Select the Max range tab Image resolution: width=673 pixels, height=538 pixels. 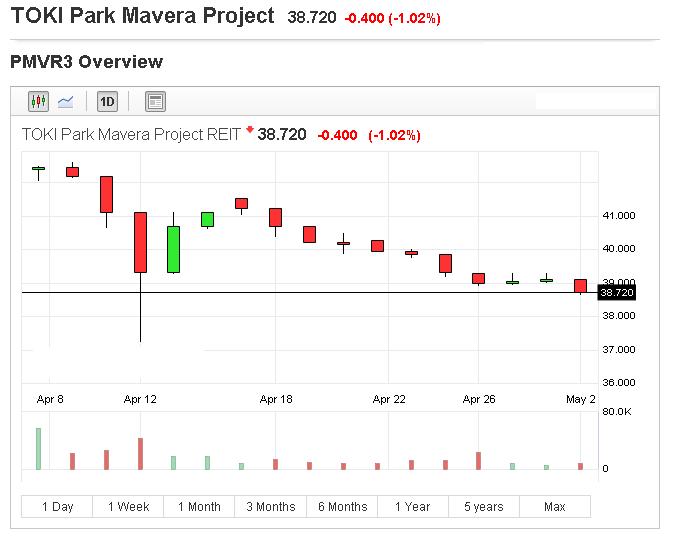[x=555, y=507]
